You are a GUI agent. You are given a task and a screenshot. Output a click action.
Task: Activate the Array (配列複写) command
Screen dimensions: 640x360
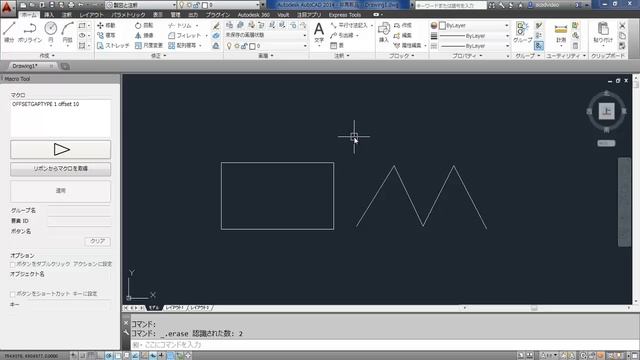pos(184,46)
